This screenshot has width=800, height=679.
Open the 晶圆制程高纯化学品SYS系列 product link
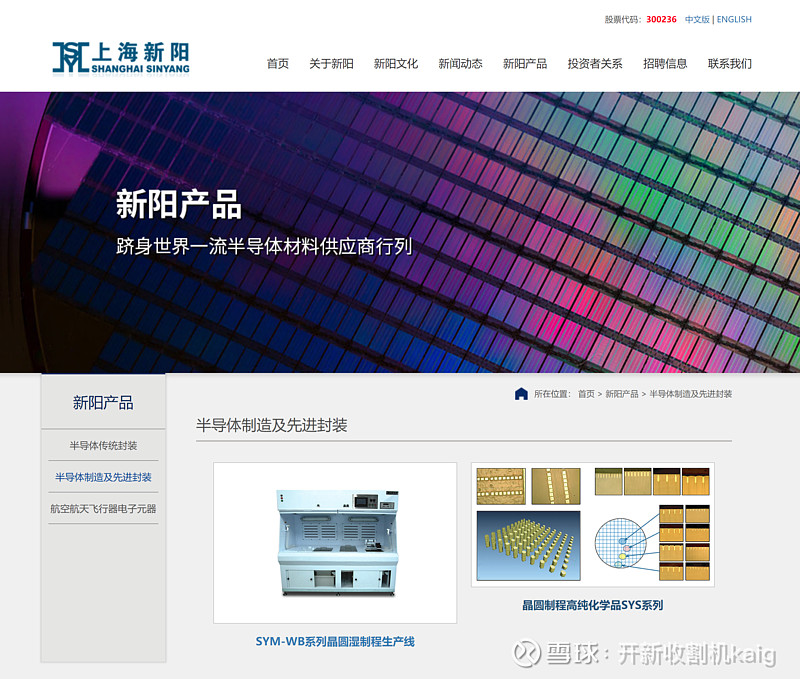tap(592, 605)
